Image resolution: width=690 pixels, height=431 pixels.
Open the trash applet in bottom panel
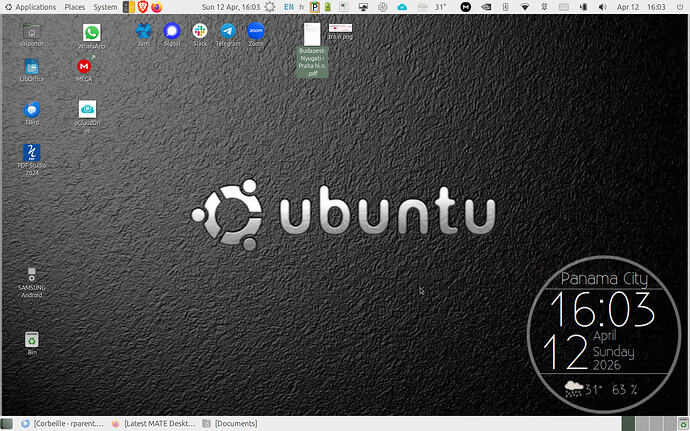tap(683, 424)
